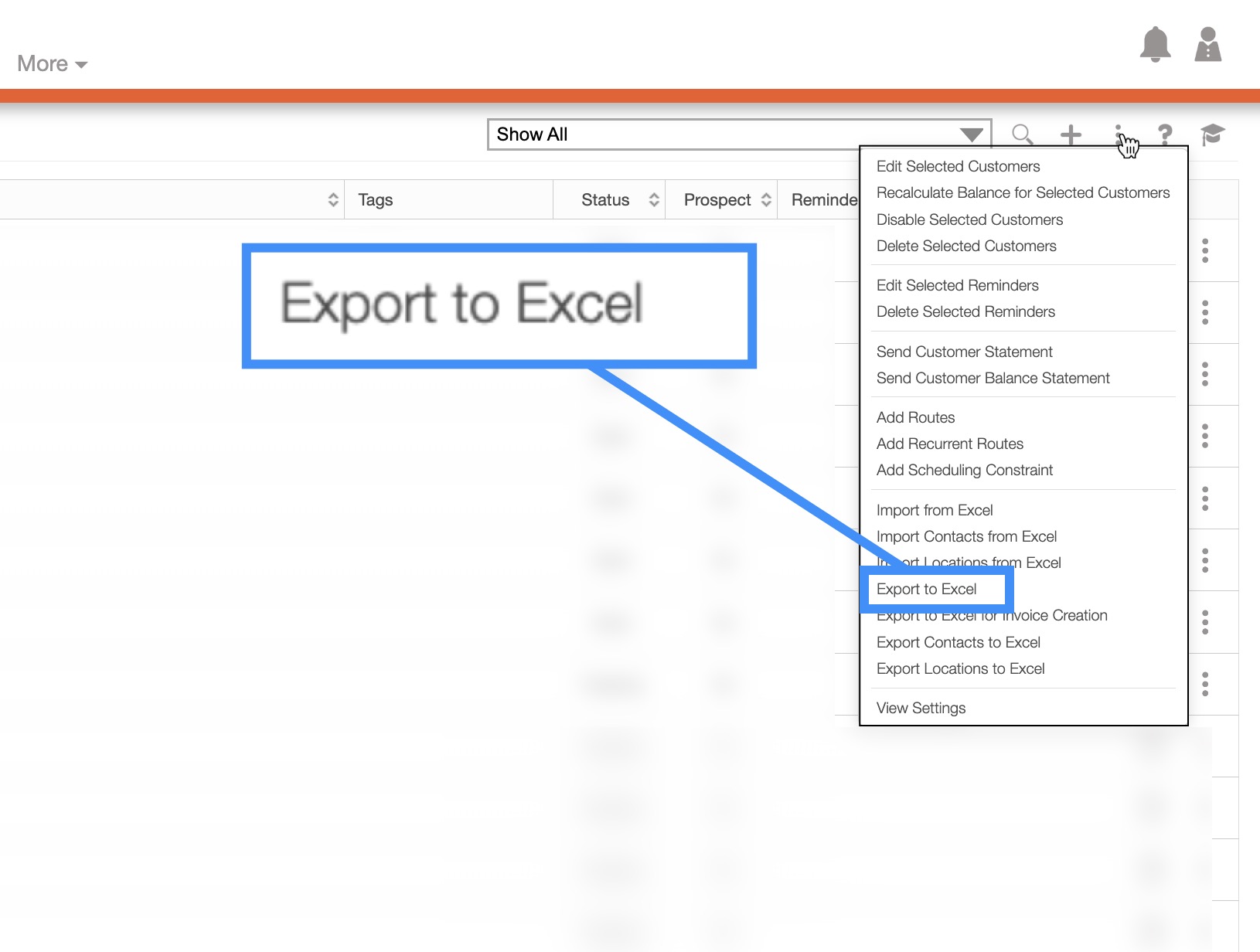This screenshot has height=952, width=1260.
Task: Click the notifications bell icon
Action: pyautogui.click(x=1155, y=44)
